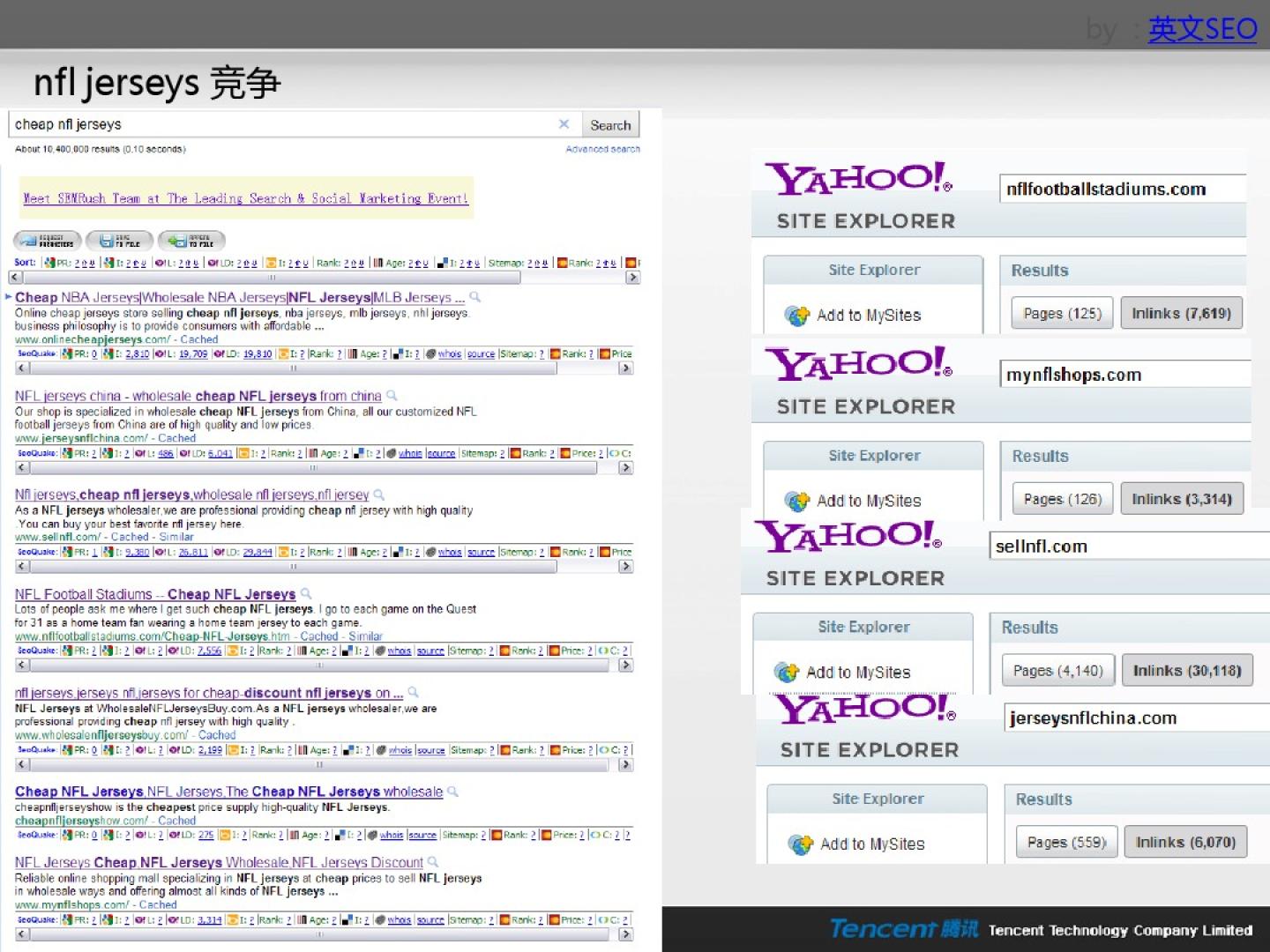Viewport: 1270px width, 952px height.
Task: Open the 英文SEO link at top right
Action: [1202, 29]
